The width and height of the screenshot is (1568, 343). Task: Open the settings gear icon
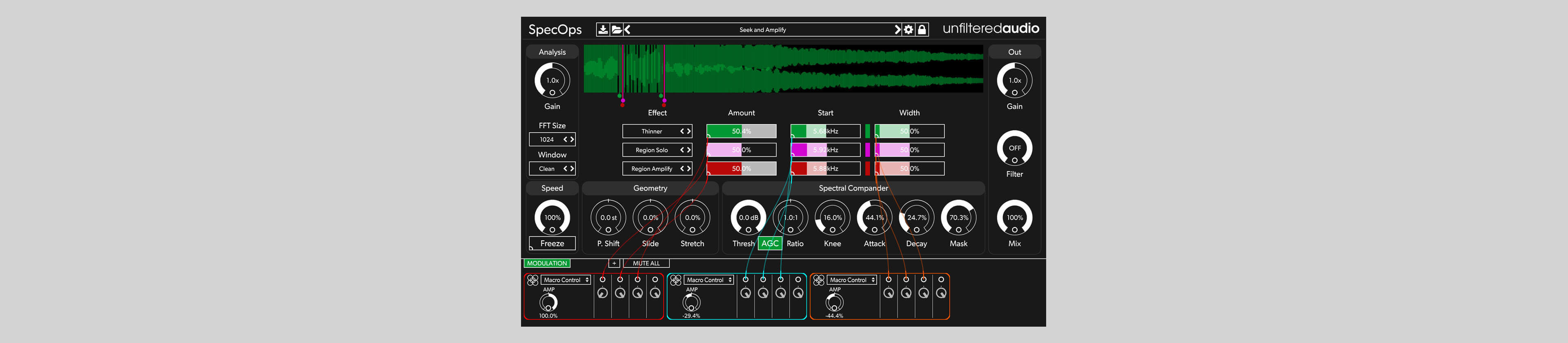coord(908,30)
